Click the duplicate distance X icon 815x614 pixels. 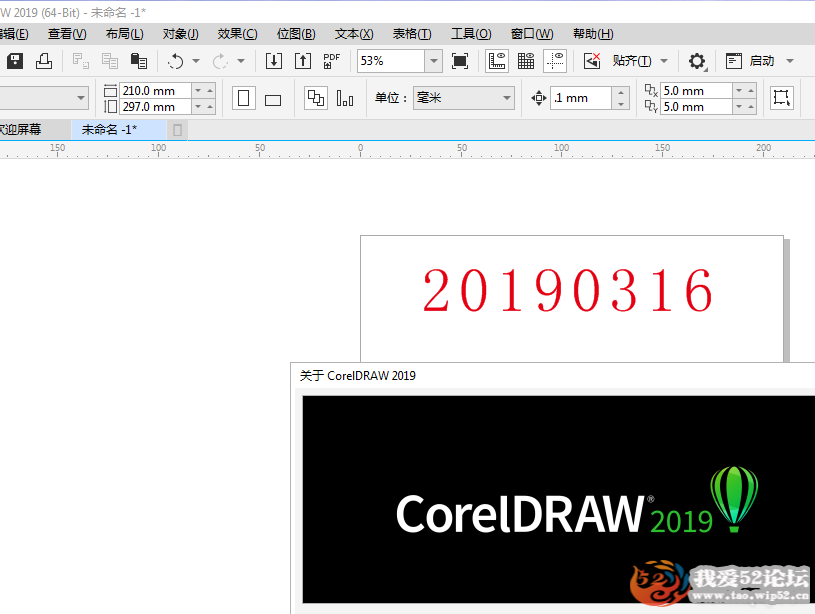[x=651, y=90]
